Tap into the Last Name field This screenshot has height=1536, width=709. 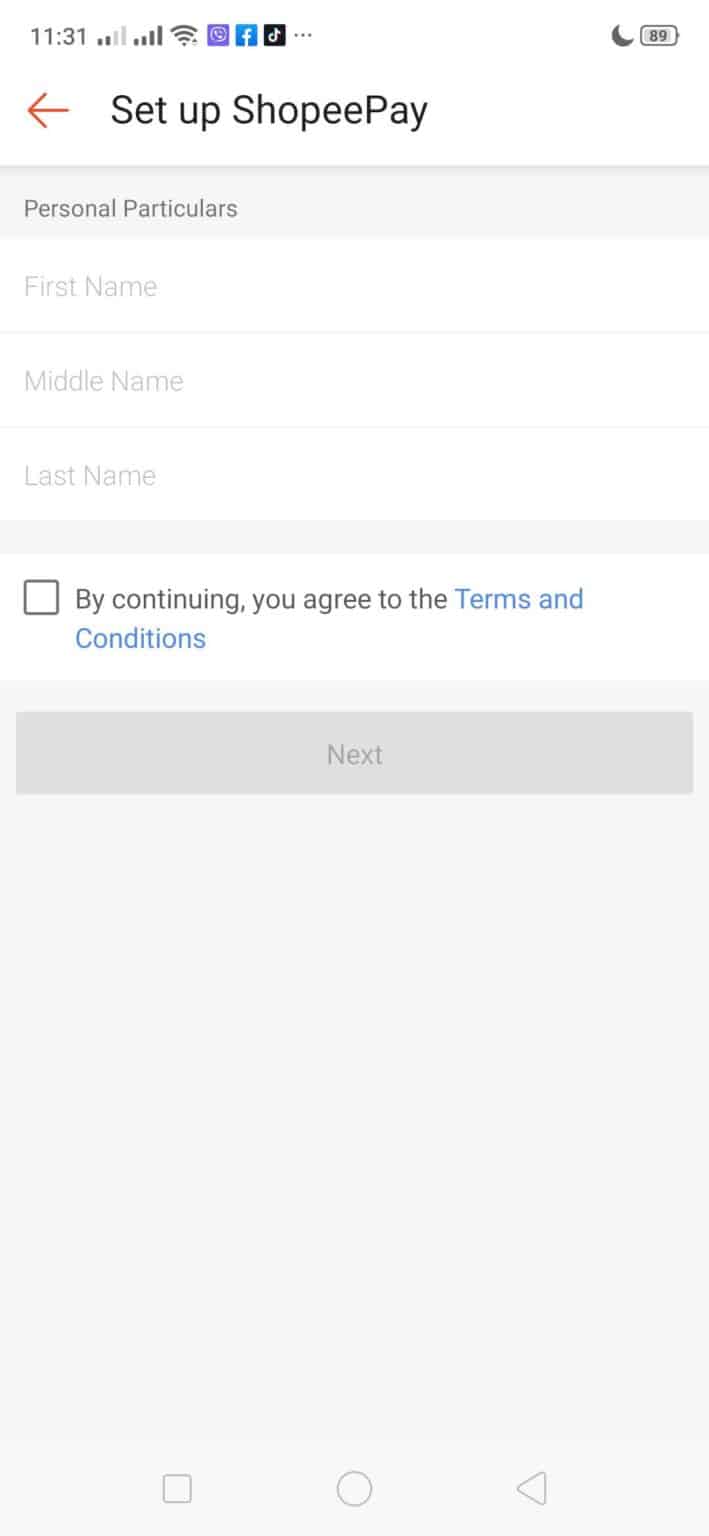[x=354, y=475]
